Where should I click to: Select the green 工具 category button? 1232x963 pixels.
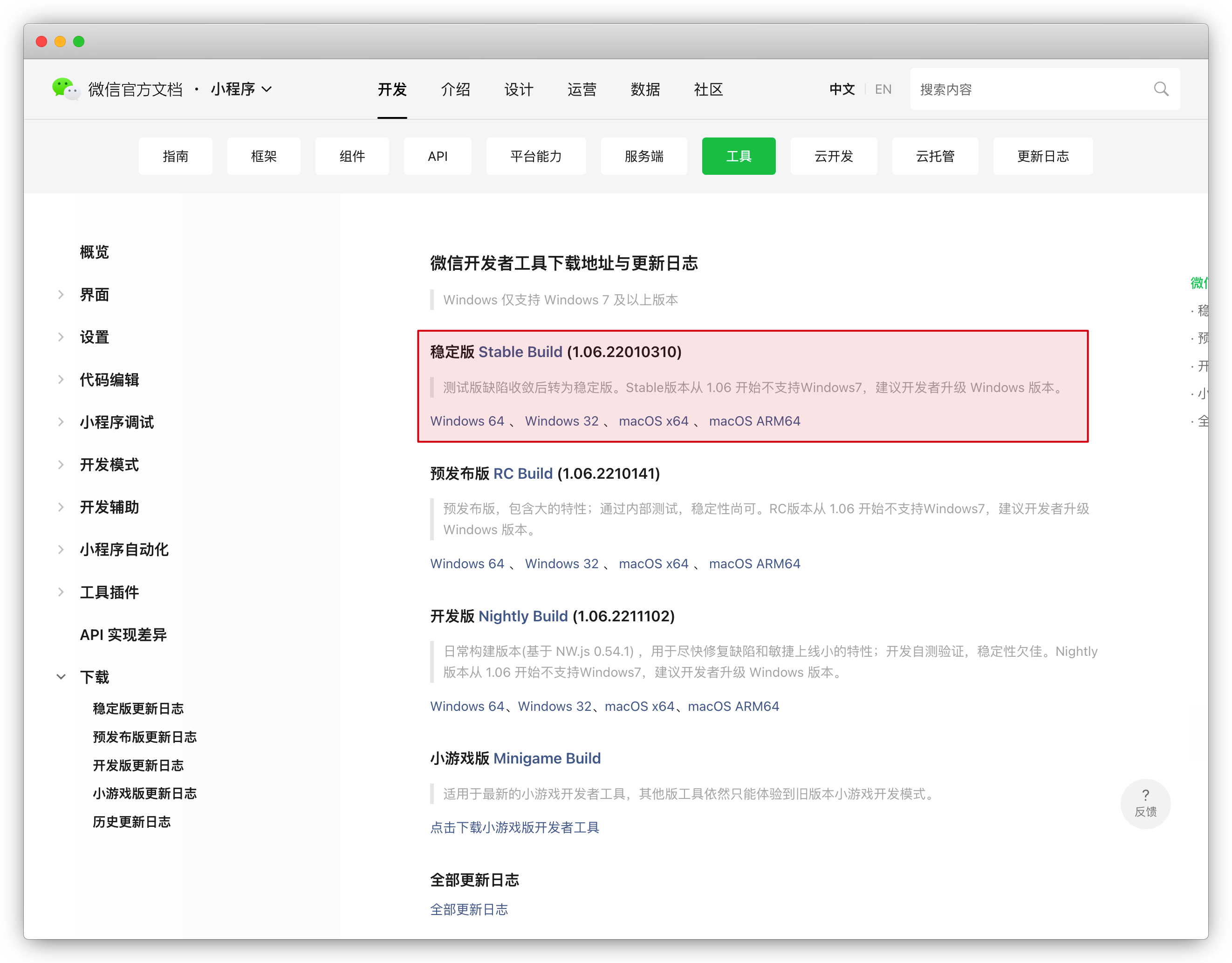[x=739, y=156]
